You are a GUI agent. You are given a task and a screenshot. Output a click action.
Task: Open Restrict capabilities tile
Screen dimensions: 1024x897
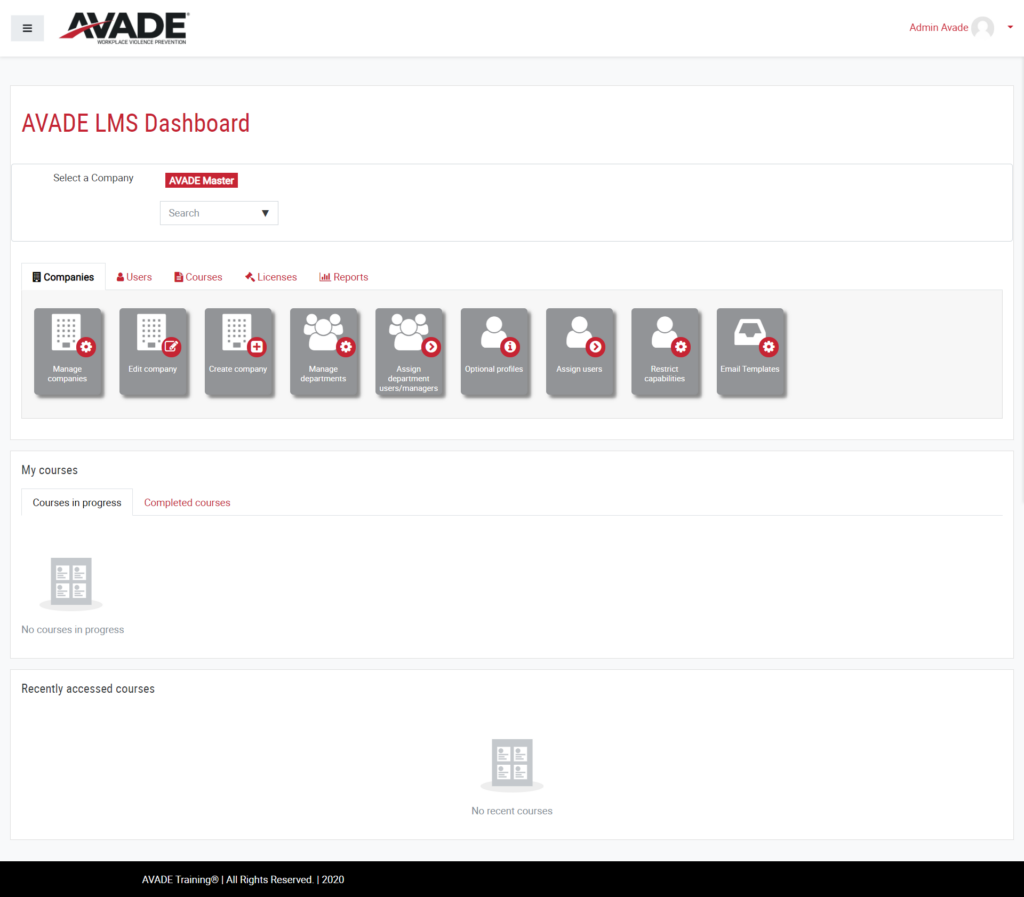pyautogui.click(x=665, y=352)
